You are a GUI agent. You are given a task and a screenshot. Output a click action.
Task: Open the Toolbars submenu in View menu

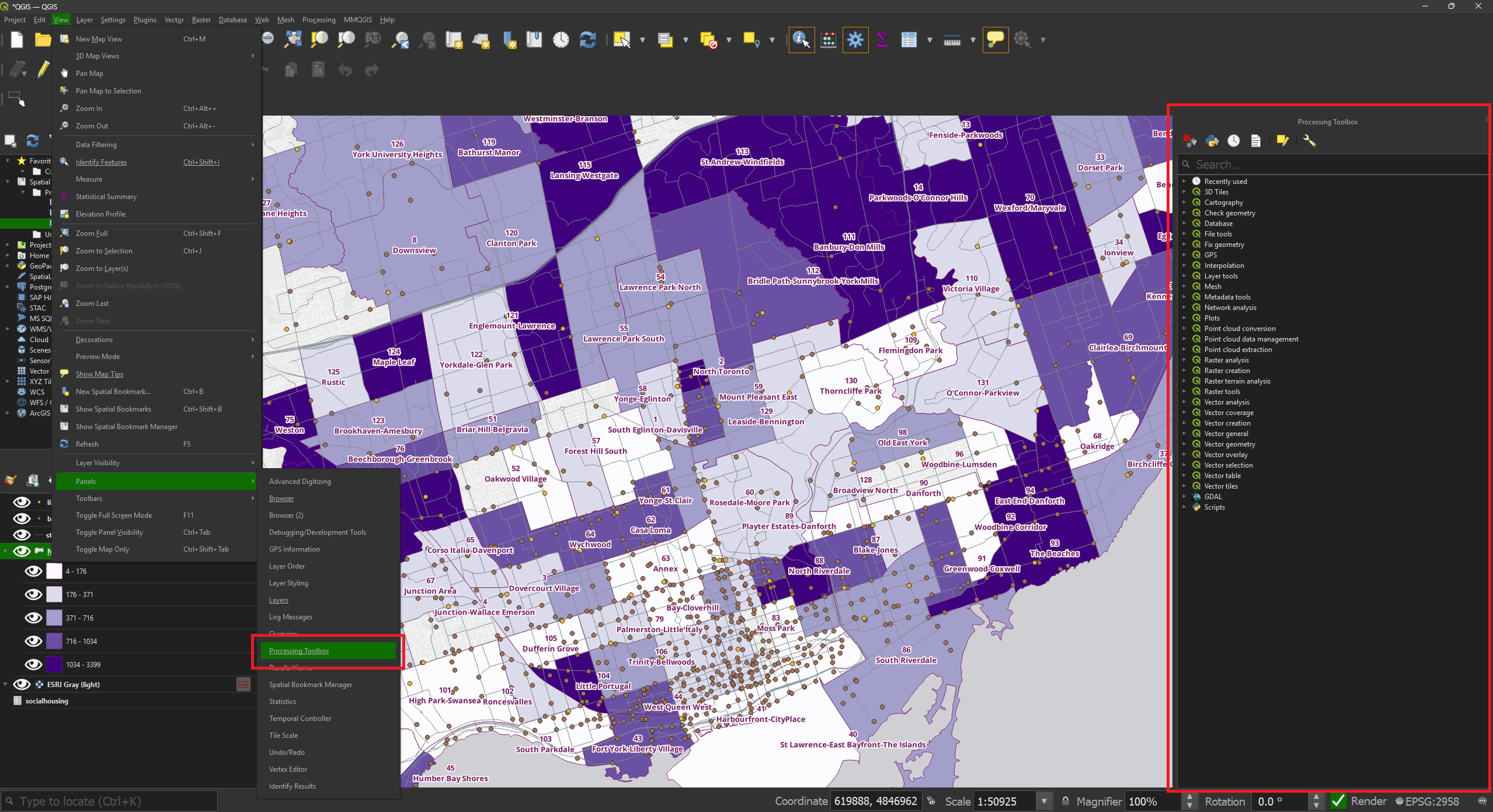pos(156,499)
